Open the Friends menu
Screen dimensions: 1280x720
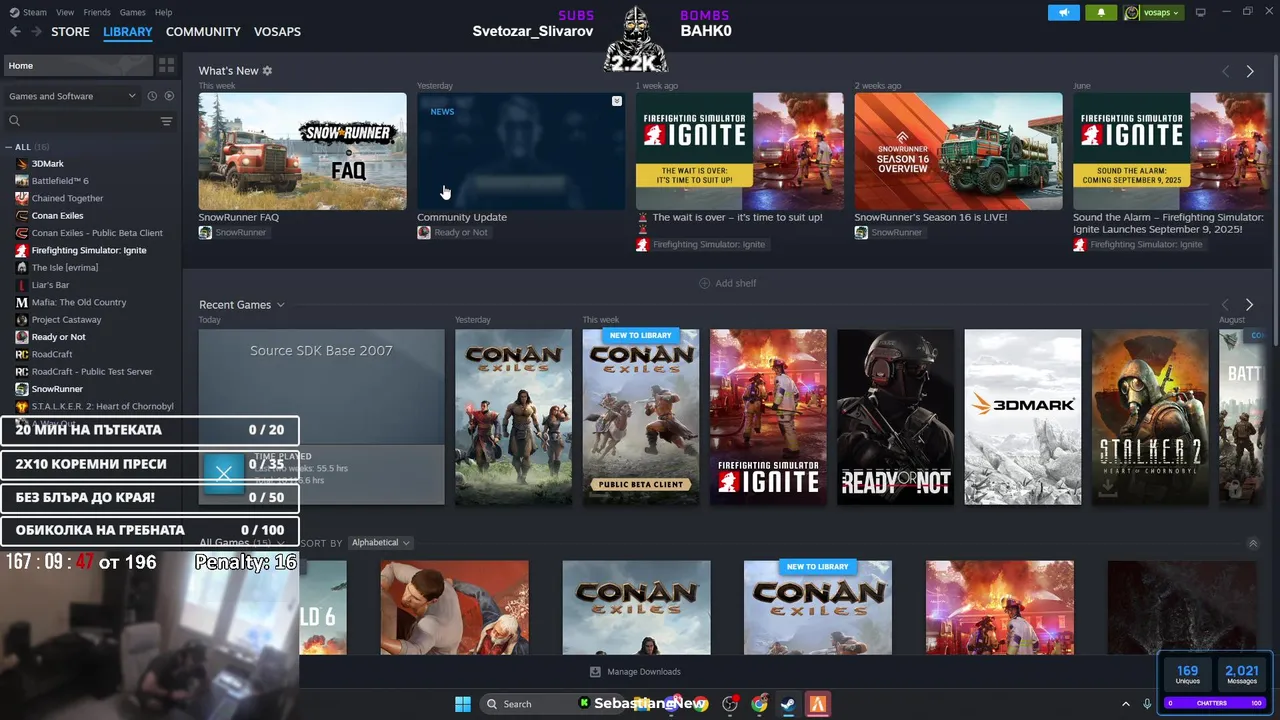pyautogui.click(x=97, y=12)
